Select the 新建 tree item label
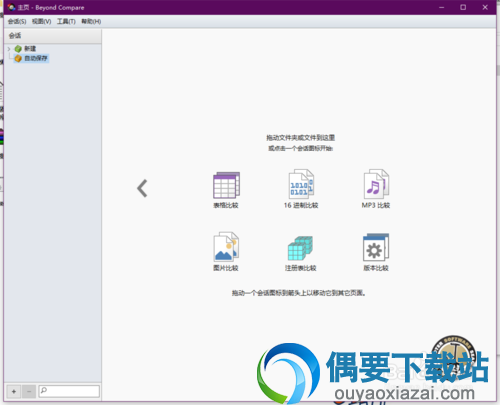500x405 pixels. click(x=30, y=49)
